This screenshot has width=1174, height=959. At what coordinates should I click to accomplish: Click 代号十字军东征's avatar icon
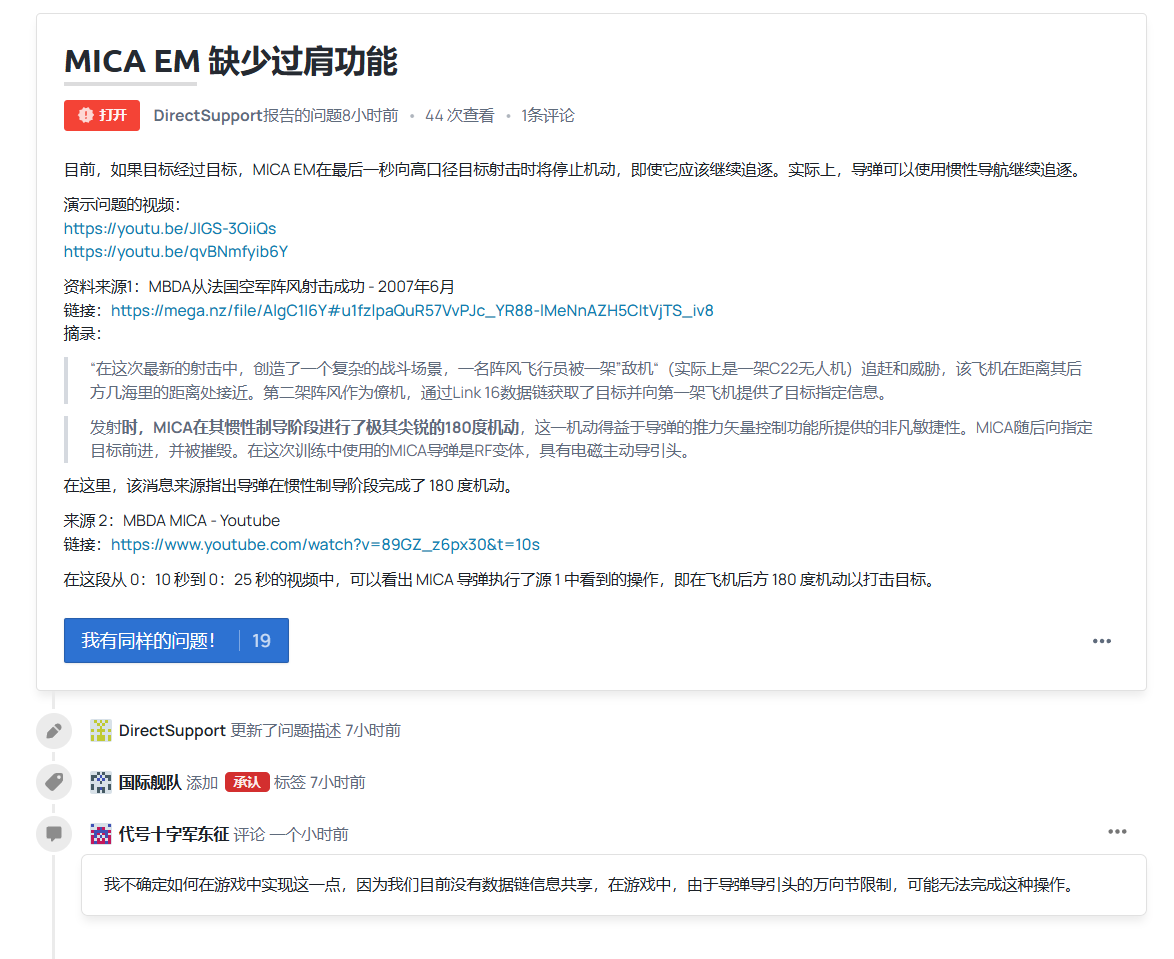coord(100,834)
